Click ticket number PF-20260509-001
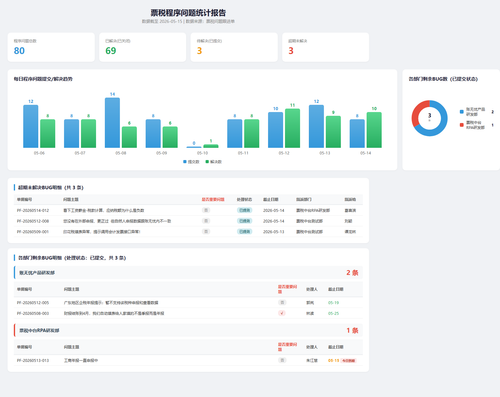The height and width of the screenshot is (397, 500). tap(33, 232)
